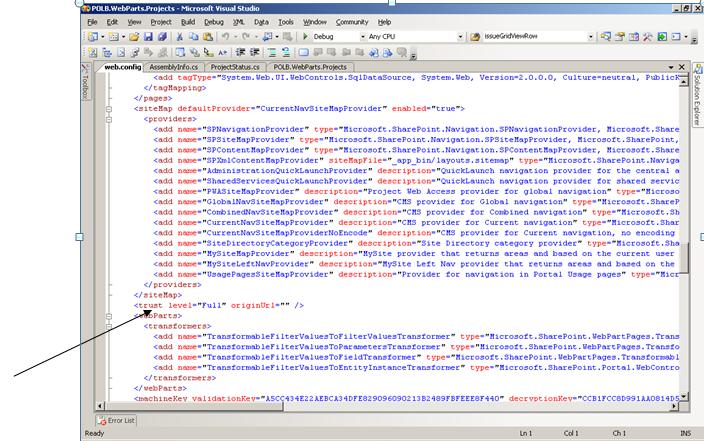
Task: Click the Copy toolbar icon
Action: 194,37
